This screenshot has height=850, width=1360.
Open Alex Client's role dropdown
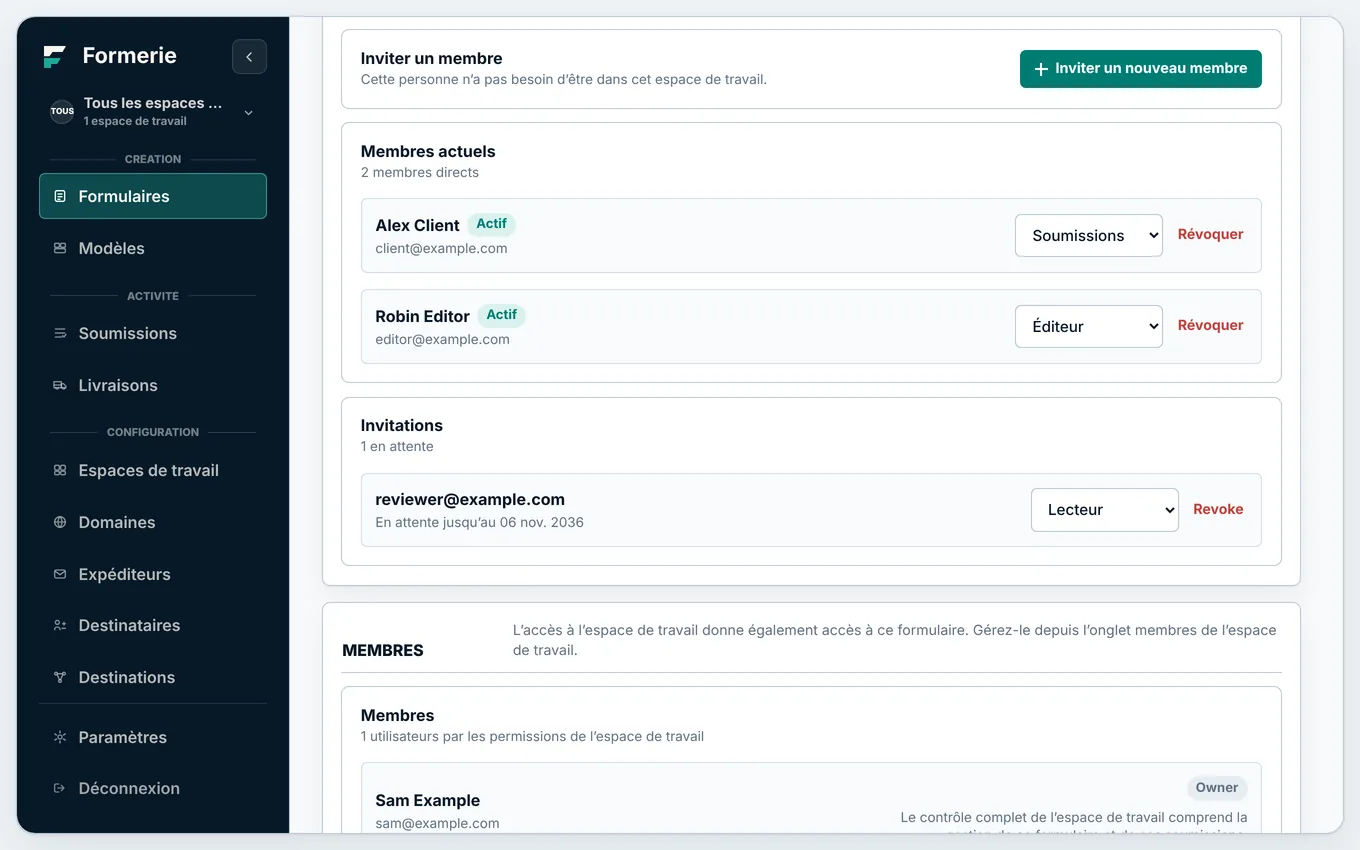tap(1089, 235)
